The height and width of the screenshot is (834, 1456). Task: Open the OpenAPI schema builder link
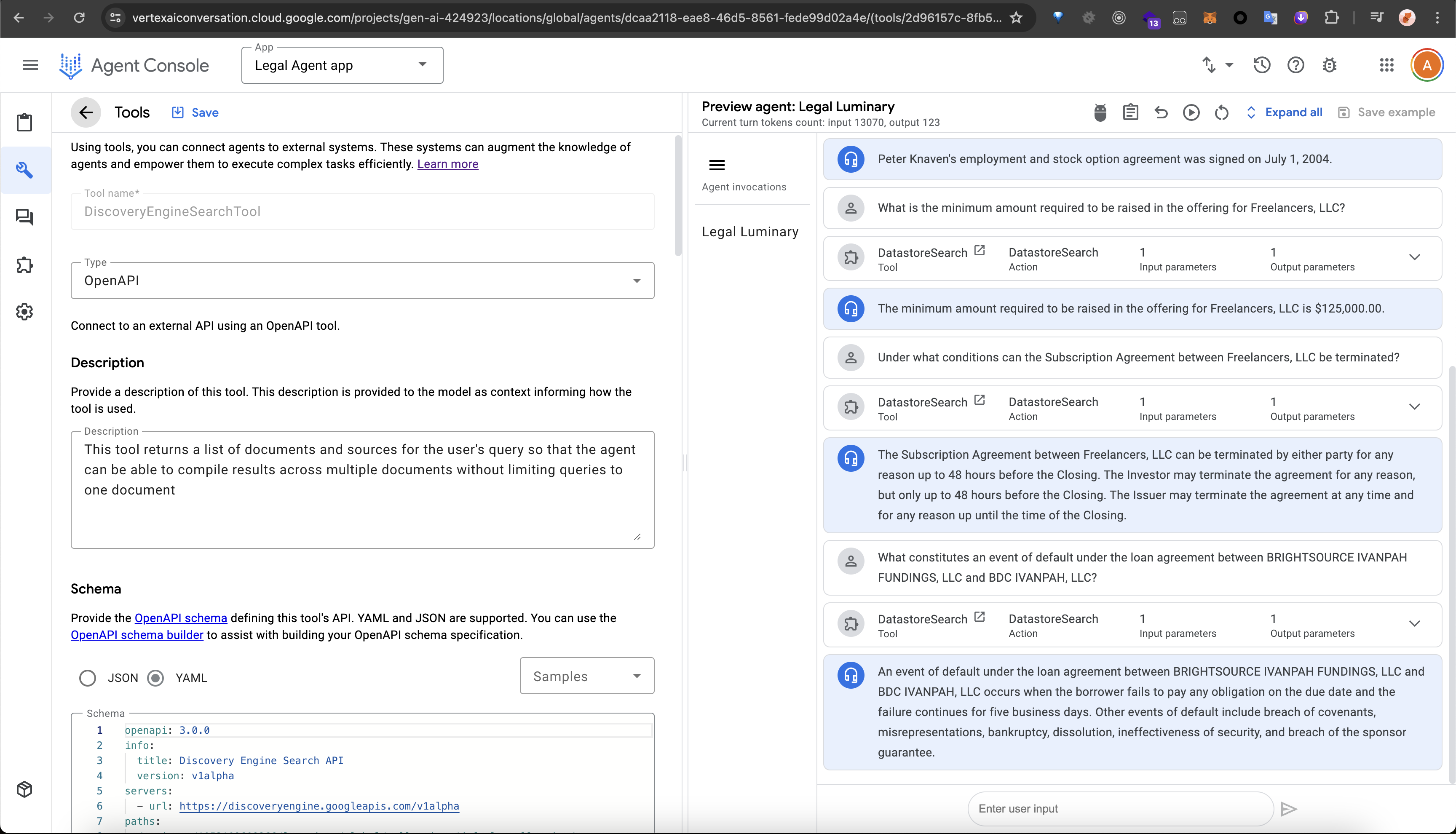click(x=137, y=635)
